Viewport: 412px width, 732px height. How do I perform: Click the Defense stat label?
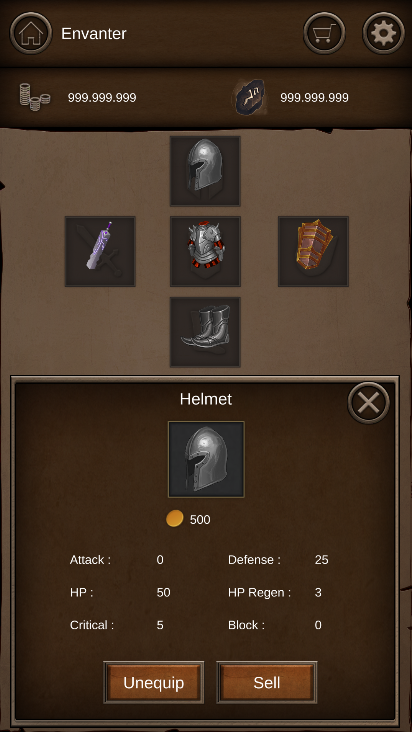pyautogui.click(x=254, y=560)
